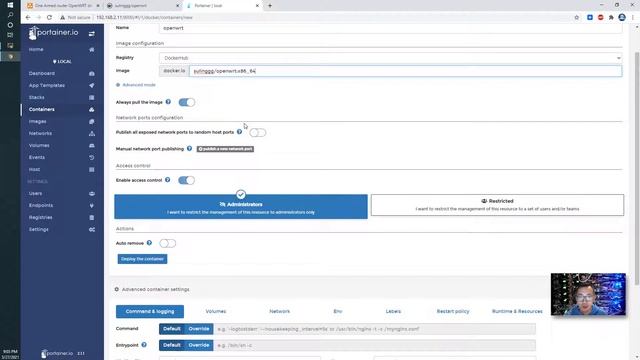Screen dimensions: 640x360
Task: Open the Containers sidebar link
Action: coord(42,109)
